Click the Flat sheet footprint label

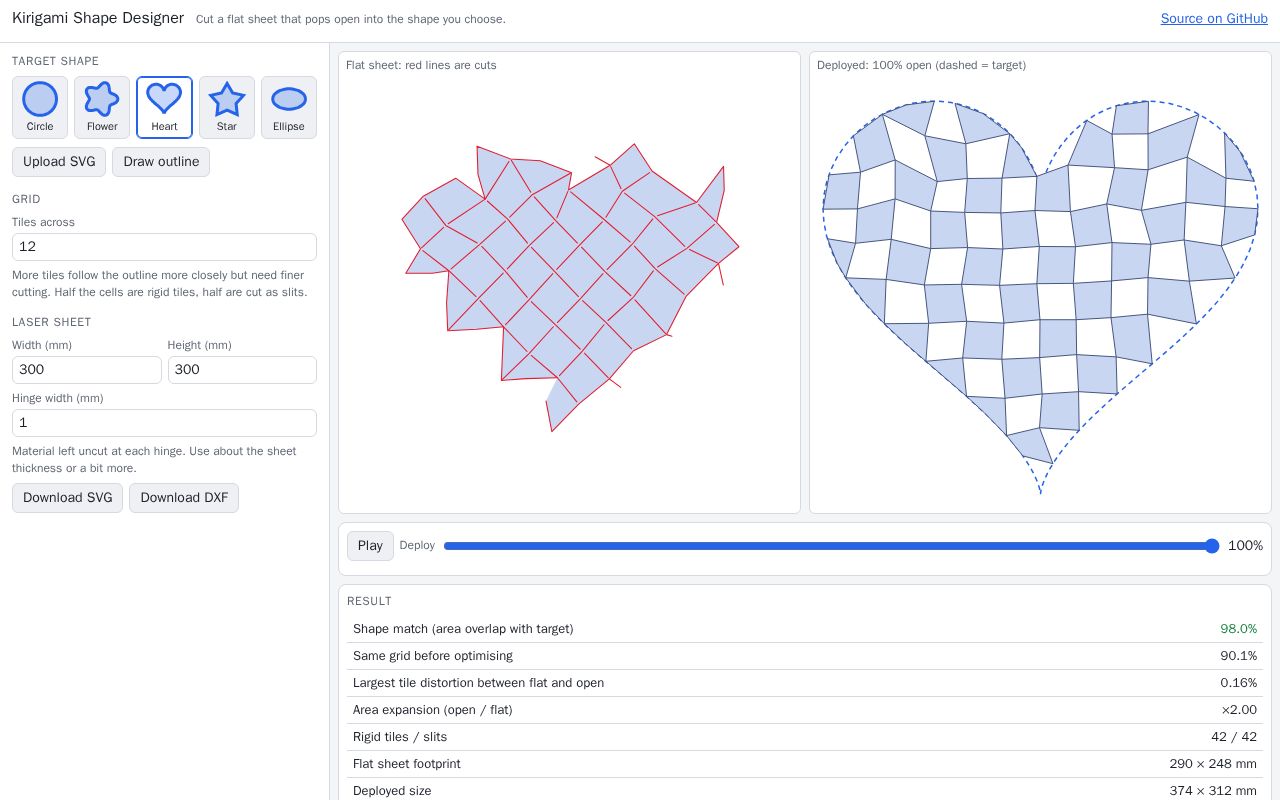tap(407, 764)
